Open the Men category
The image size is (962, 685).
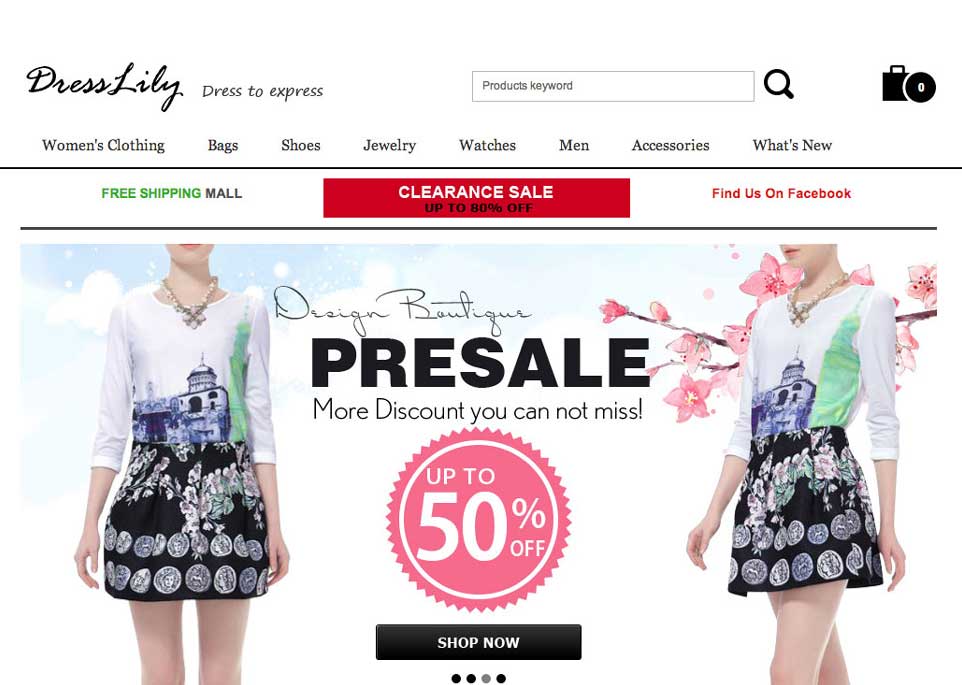(574, 145)
